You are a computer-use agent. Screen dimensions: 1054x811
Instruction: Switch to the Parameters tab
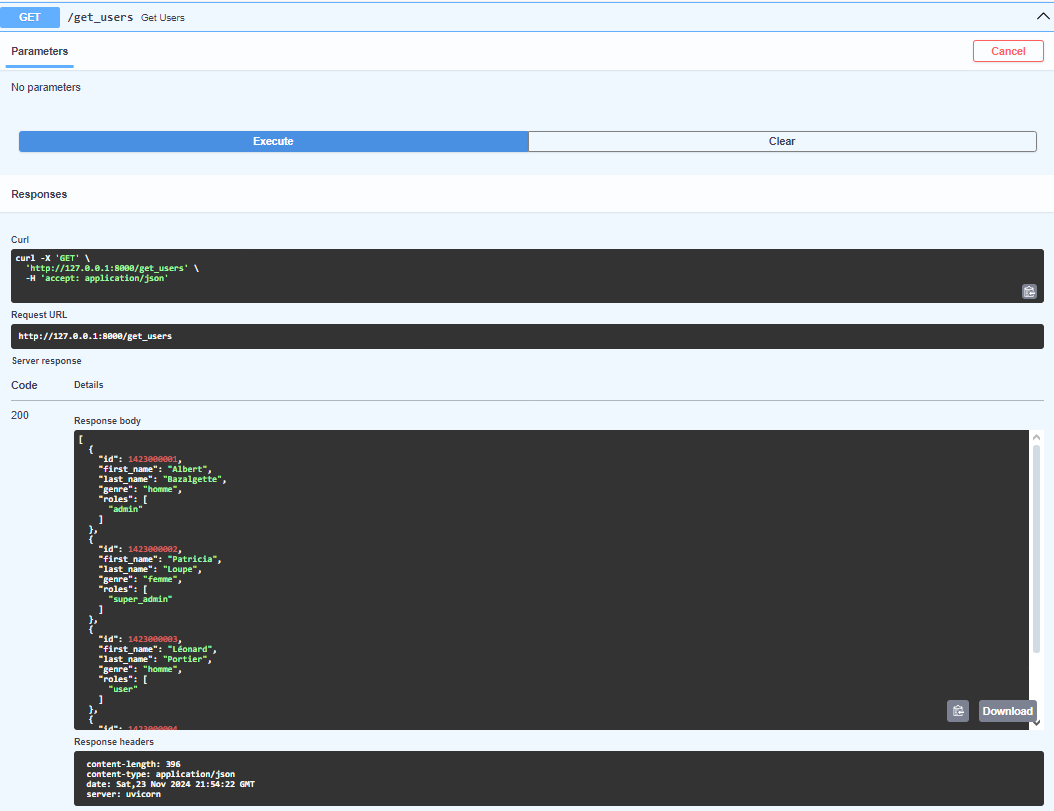pos(39,51)
